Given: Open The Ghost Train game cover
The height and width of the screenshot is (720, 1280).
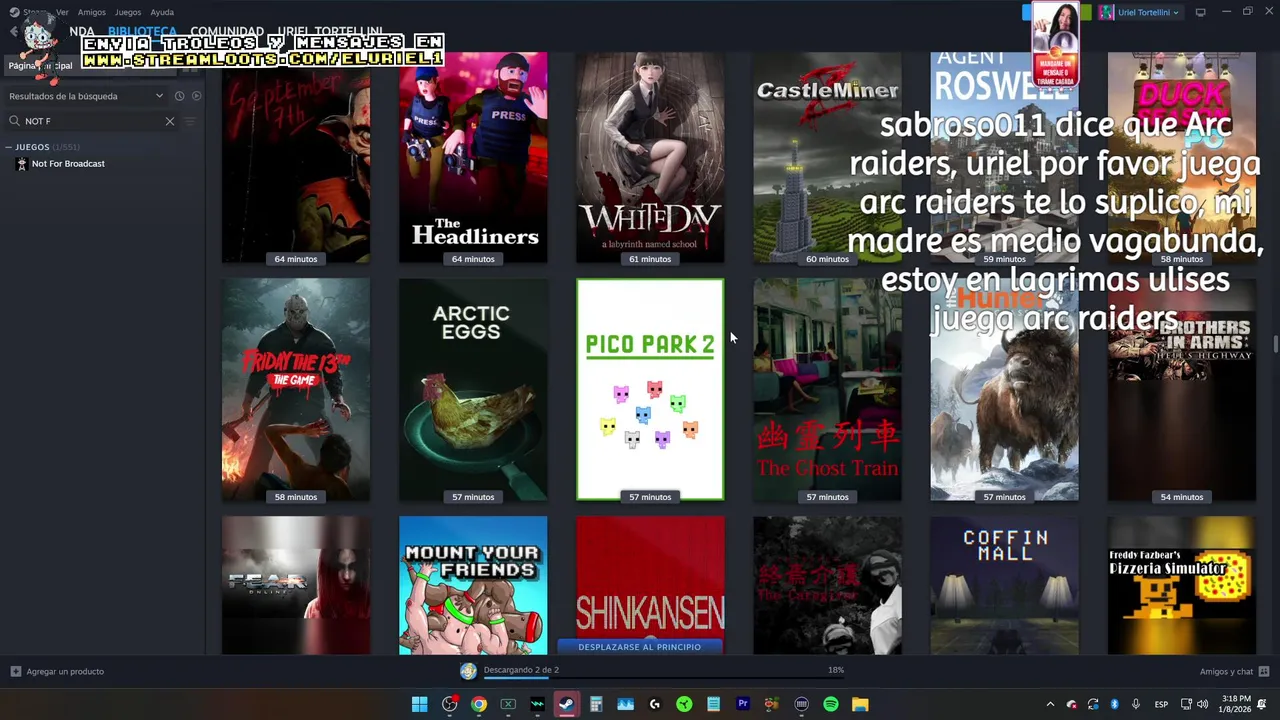Looking at the screenshot, I should (827, 390).
